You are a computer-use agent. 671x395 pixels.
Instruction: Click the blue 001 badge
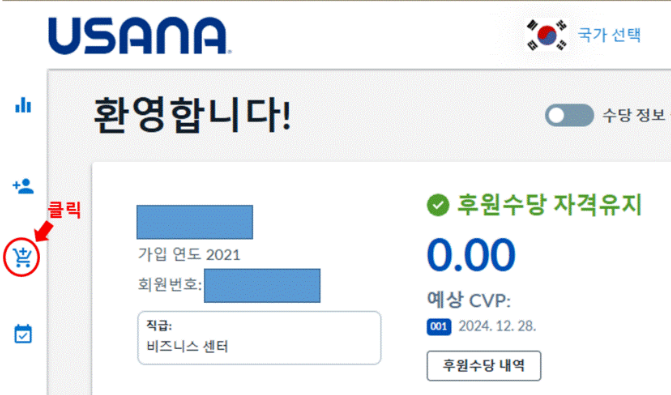point(439,327)
